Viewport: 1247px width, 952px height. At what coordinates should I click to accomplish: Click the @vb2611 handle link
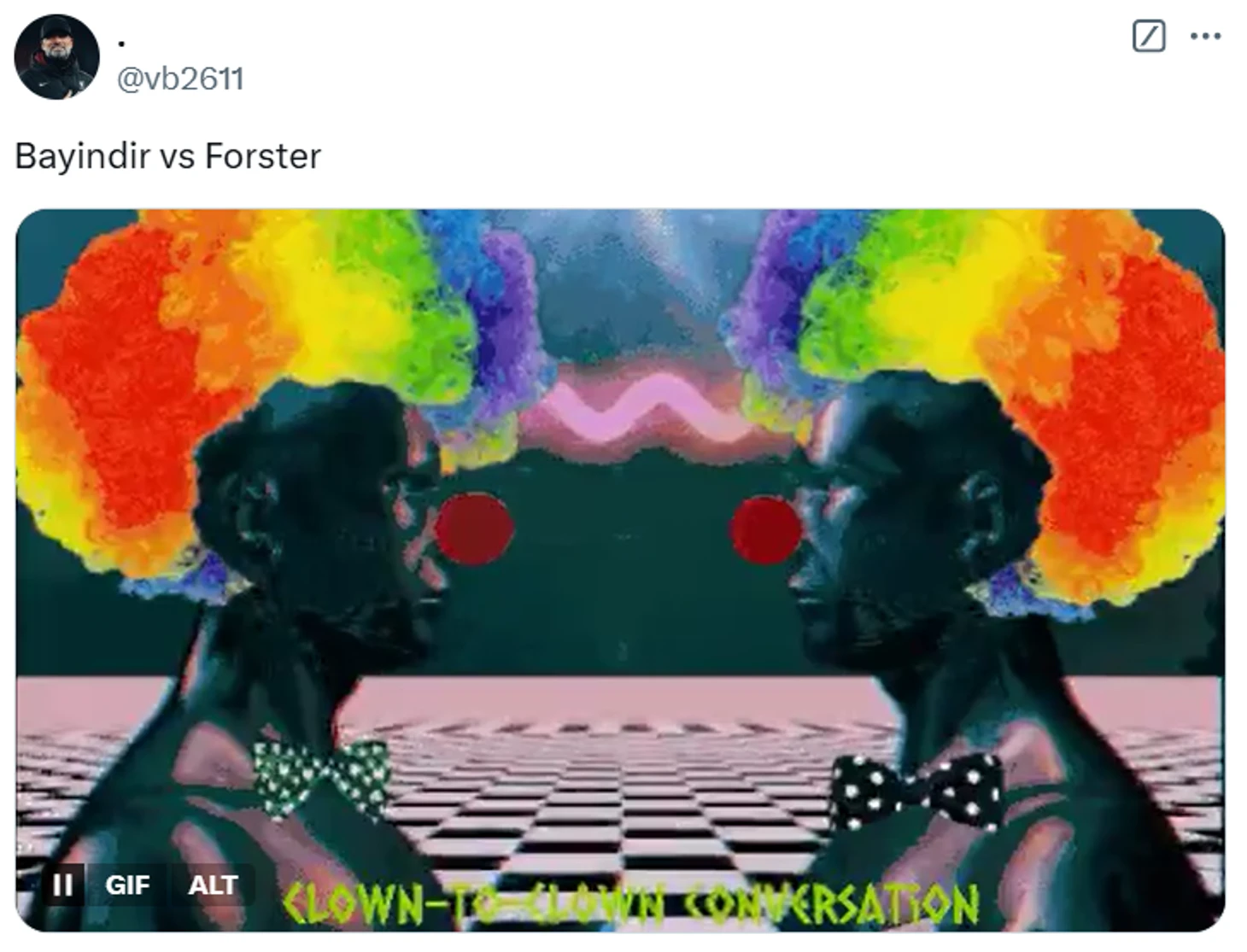[180, 79]
